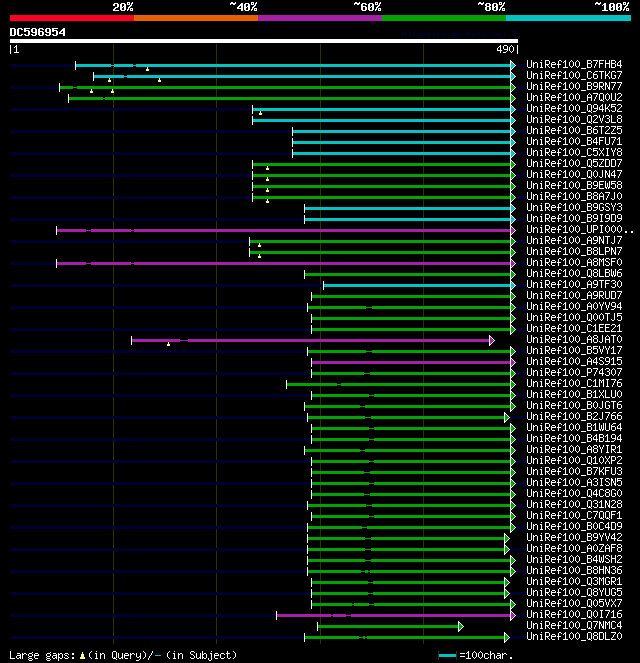Click the DC596954 query name
The width and height of the screenshot is (640, 663).
38,32
